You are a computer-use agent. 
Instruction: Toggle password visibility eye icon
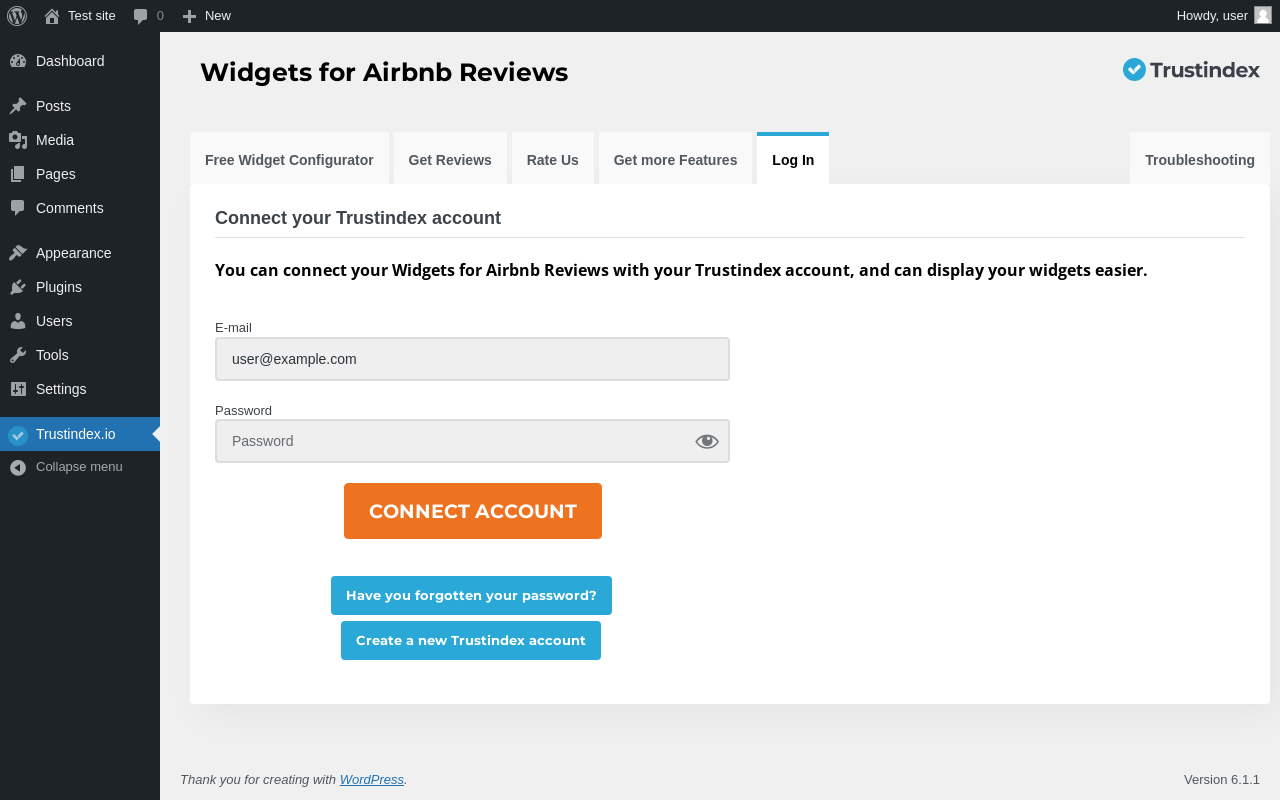707,441
